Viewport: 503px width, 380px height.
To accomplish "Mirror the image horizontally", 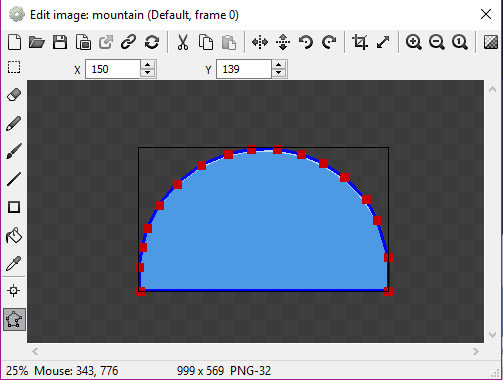I will tap(260, 42).
